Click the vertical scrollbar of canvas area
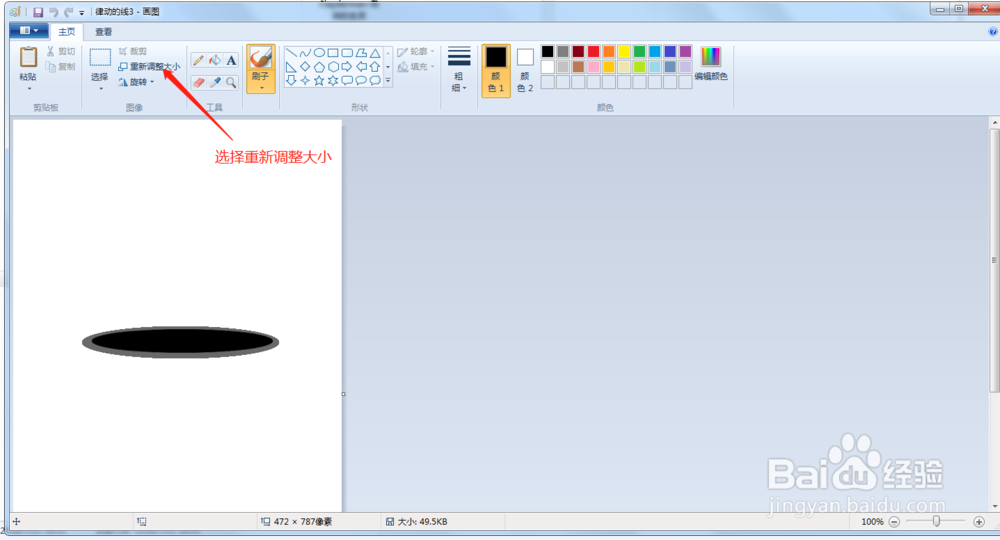Image resolution: width=1000 pixels, height=540 pixels. pyautogui.click(x=994, y=261)
